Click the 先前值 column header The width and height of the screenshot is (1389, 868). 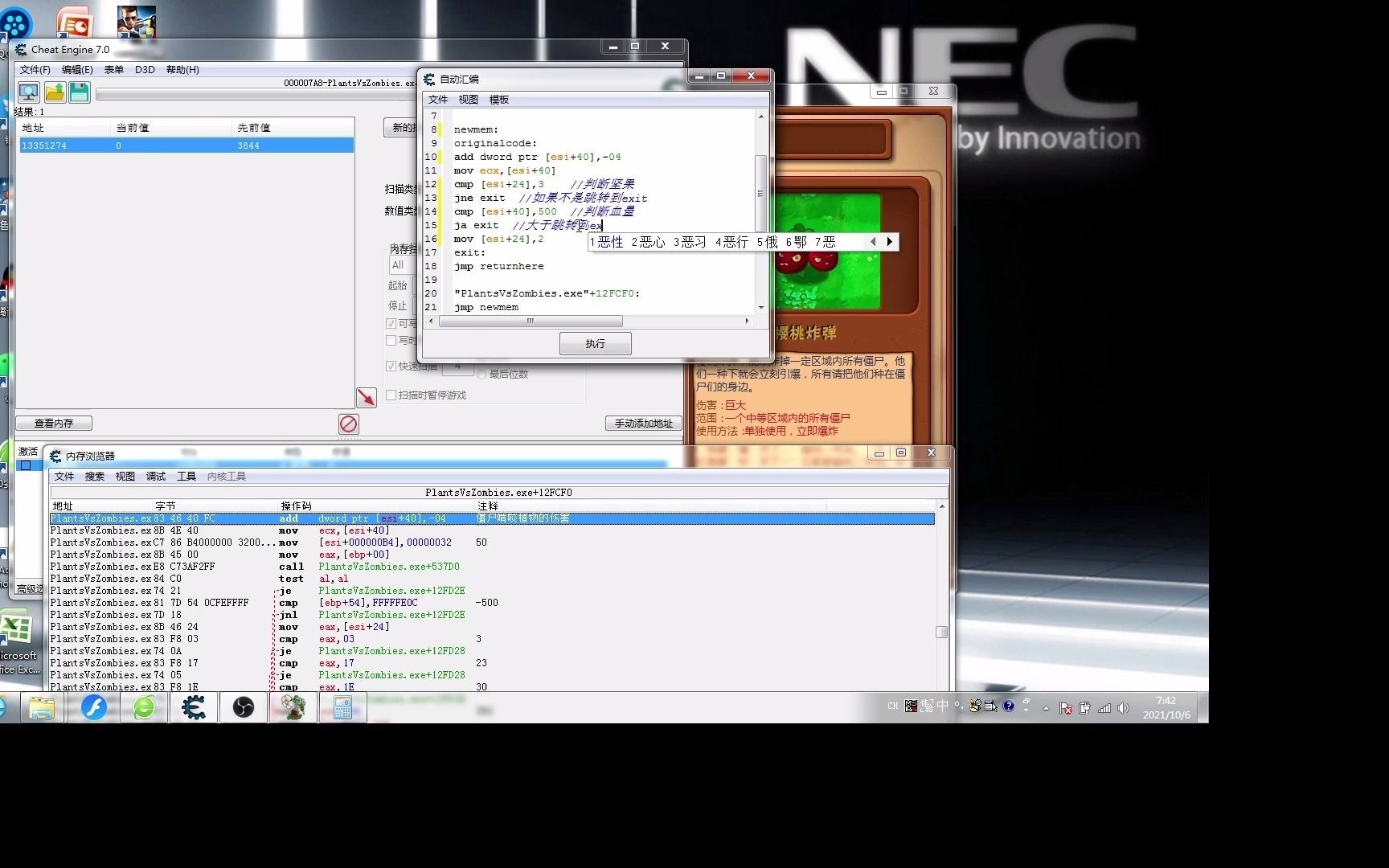pos(293,128)
